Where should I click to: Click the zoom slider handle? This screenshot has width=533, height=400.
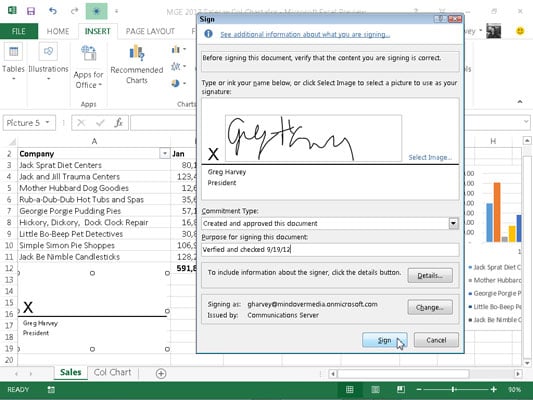pyautogui.click(x=453, y=389)
